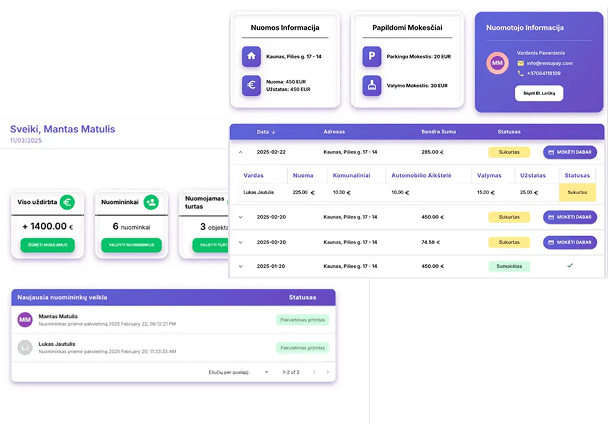Viewport: 612px width, 424px height.
Task: Click Mantas Matulis purple MM avatar
Action: click(25, 320)
